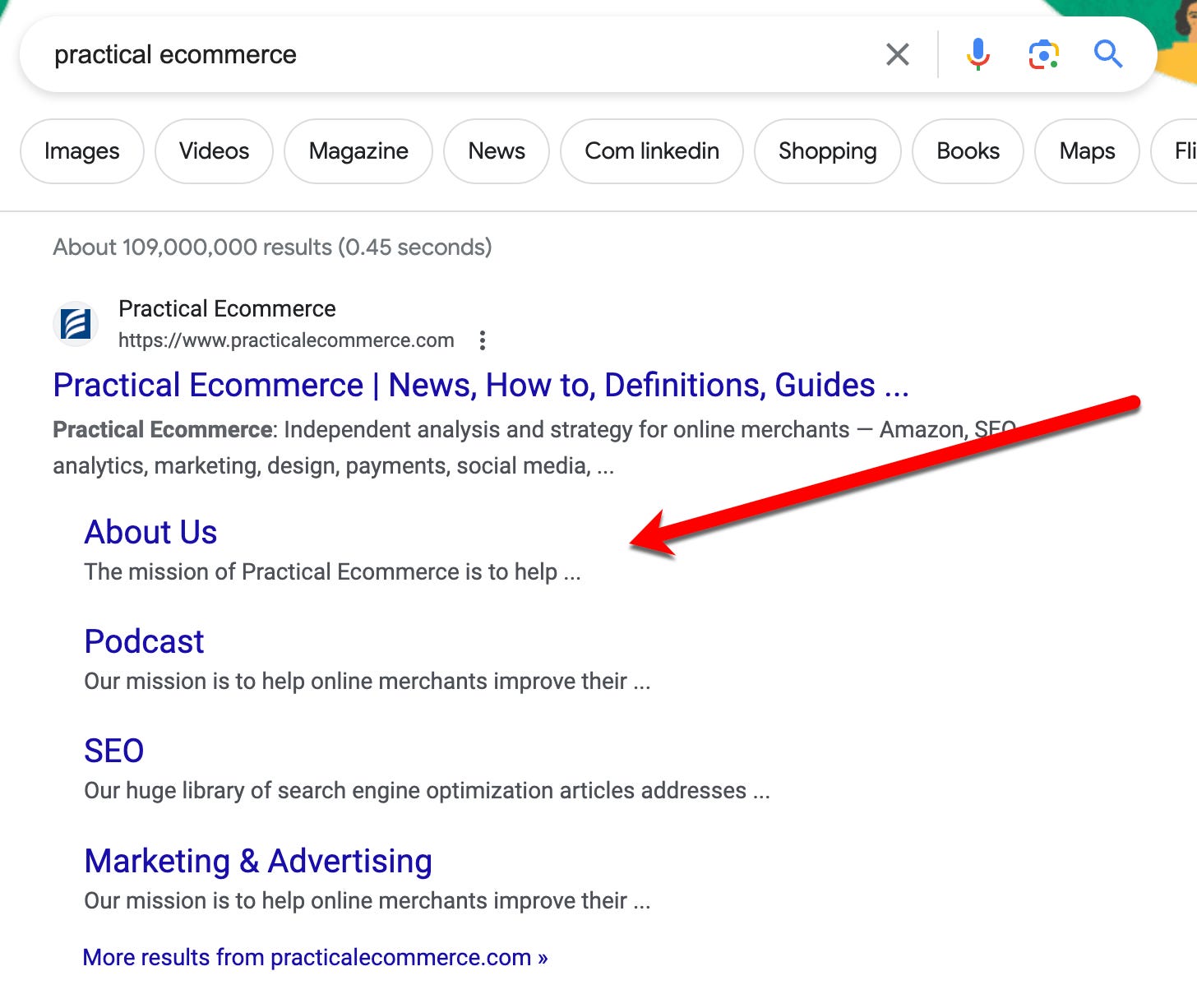Screen dimensions: 1197x1008
Task: Select the Magazine filter chip
Action: 358,151
